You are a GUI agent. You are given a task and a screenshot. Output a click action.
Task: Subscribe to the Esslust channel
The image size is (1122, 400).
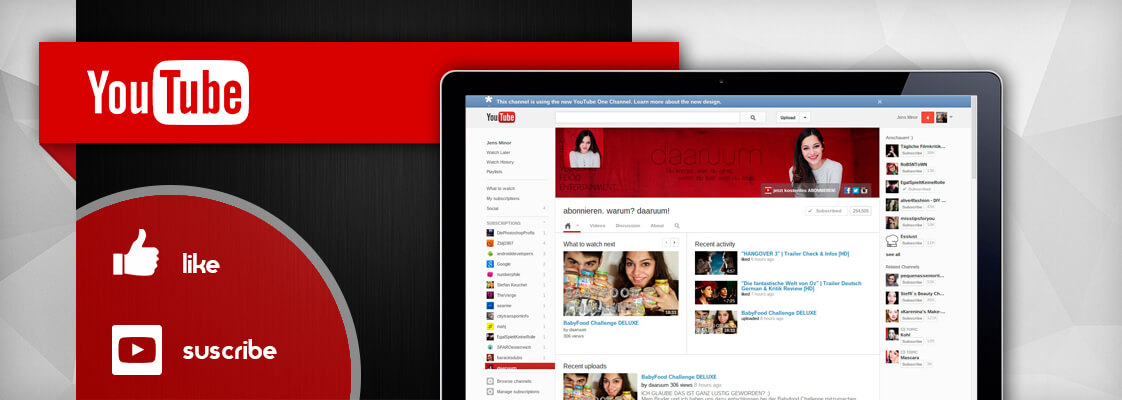[912, 243]
